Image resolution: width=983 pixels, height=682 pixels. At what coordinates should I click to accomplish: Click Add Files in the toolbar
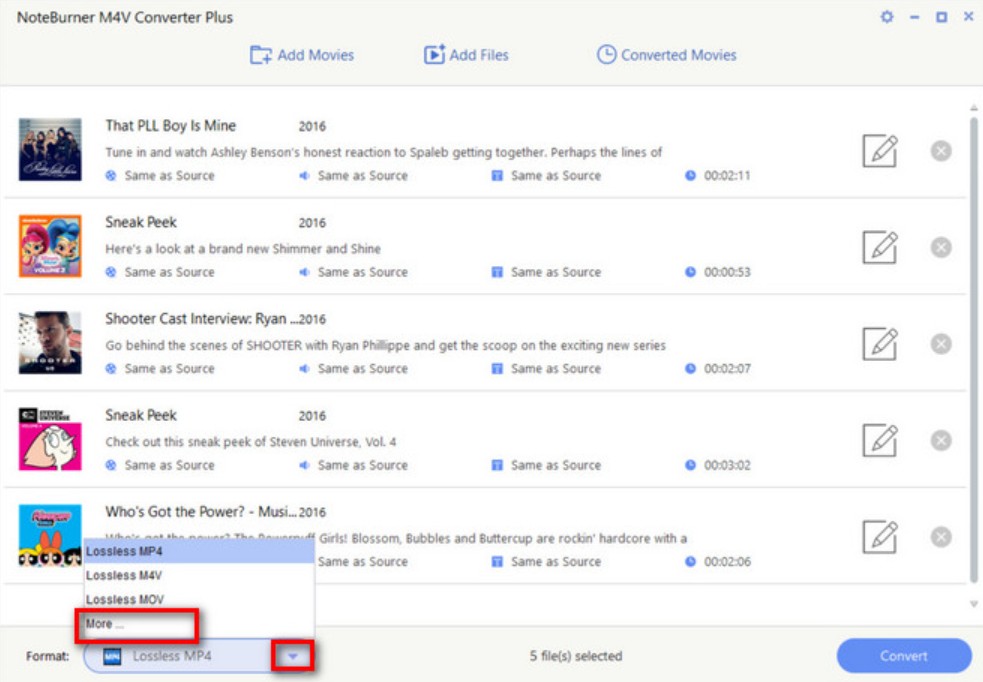466,55
